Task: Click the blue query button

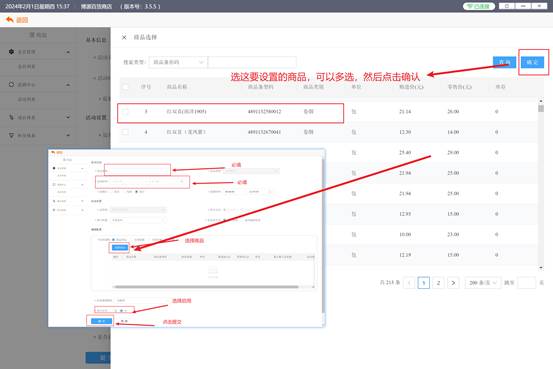Action: pyautogui.click(x=504, y=62)
